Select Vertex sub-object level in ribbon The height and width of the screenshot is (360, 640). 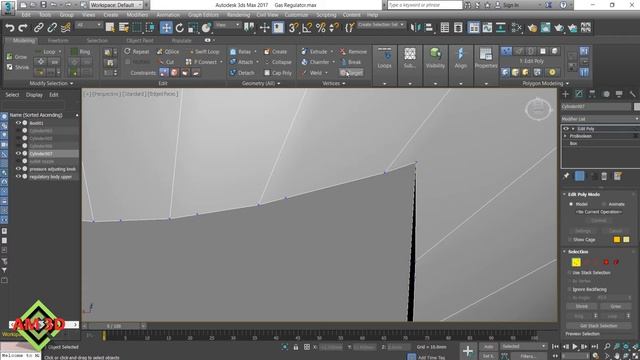click(x=506, y=51)
